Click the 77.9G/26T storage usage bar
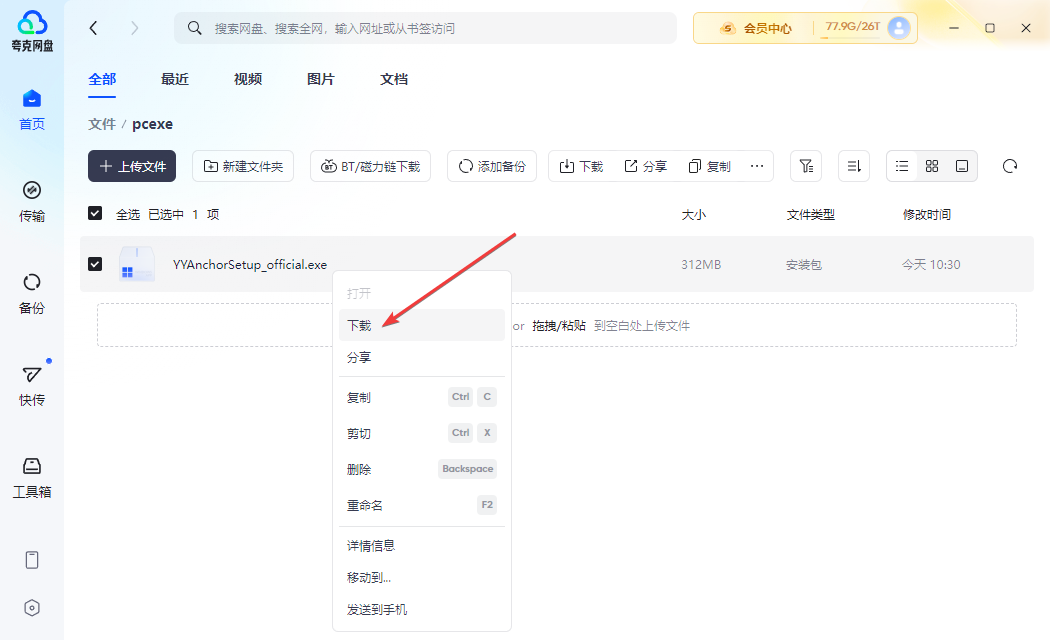This screenshot has height=640, width=1050. click(x=852, y=28)
